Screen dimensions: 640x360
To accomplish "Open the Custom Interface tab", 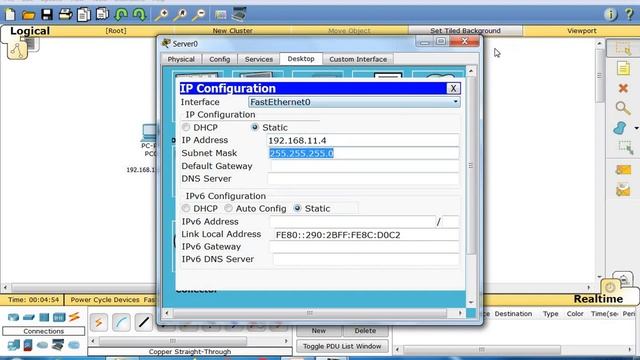I will 358,59.
